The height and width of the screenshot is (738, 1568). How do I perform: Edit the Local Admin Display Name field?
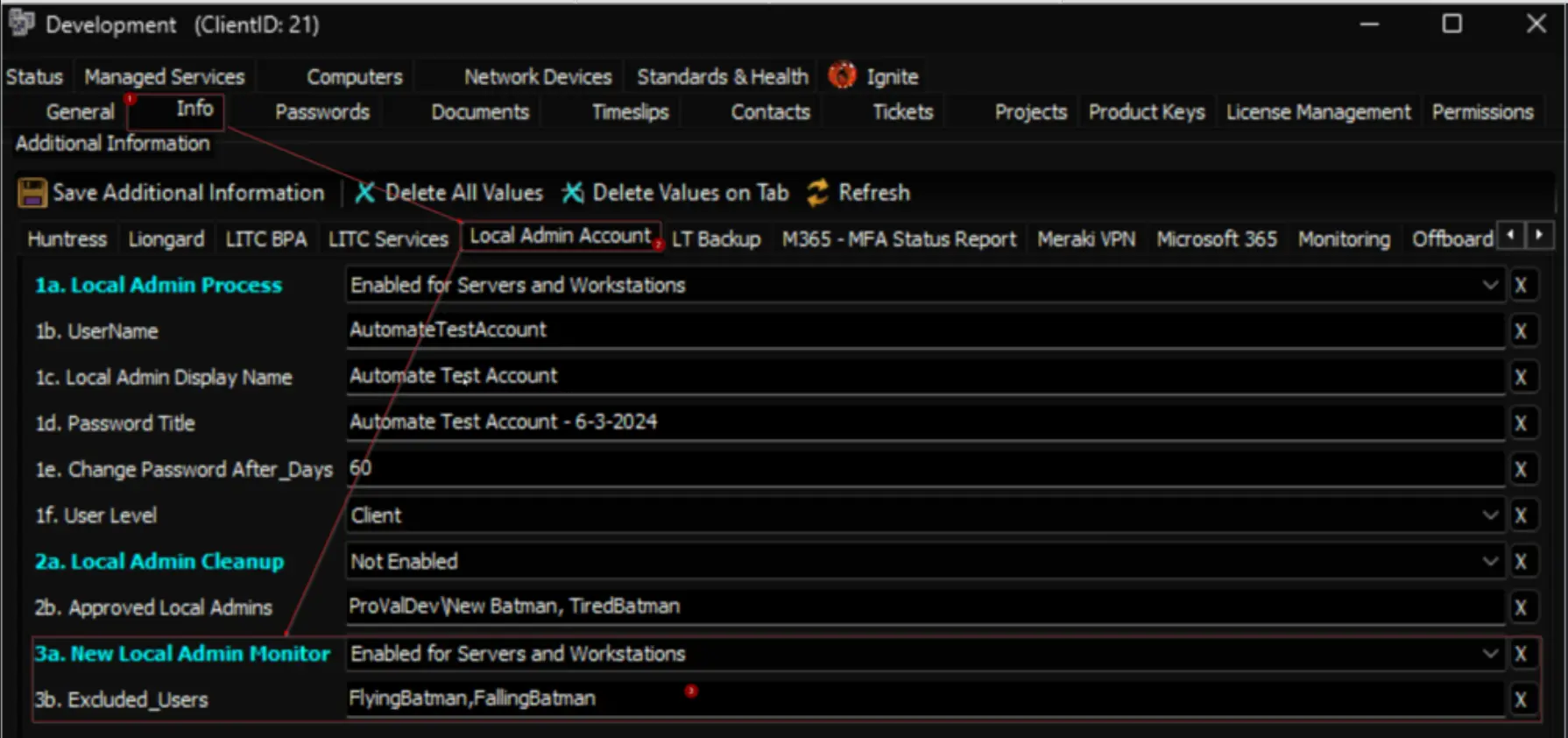click(925, 376)
